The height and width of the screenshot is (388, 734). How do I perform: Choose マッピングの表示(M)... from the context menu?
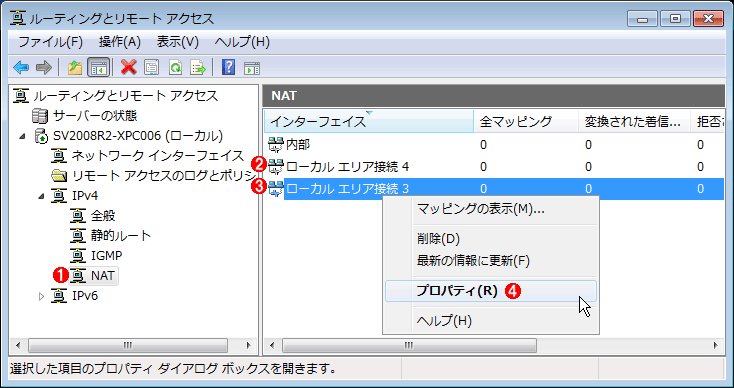tap(491, 209)
